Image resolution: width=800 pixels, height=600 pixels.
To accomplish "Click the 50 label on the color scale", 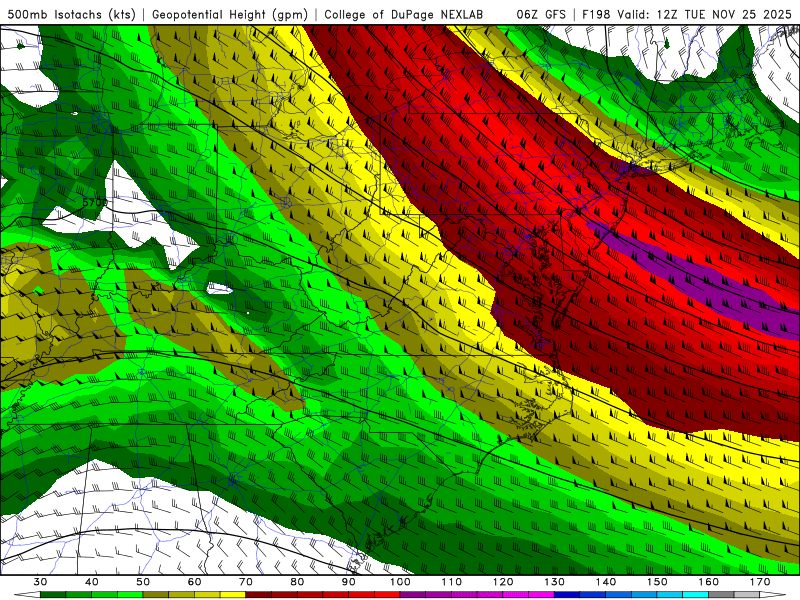I will [x=143, y=582].
